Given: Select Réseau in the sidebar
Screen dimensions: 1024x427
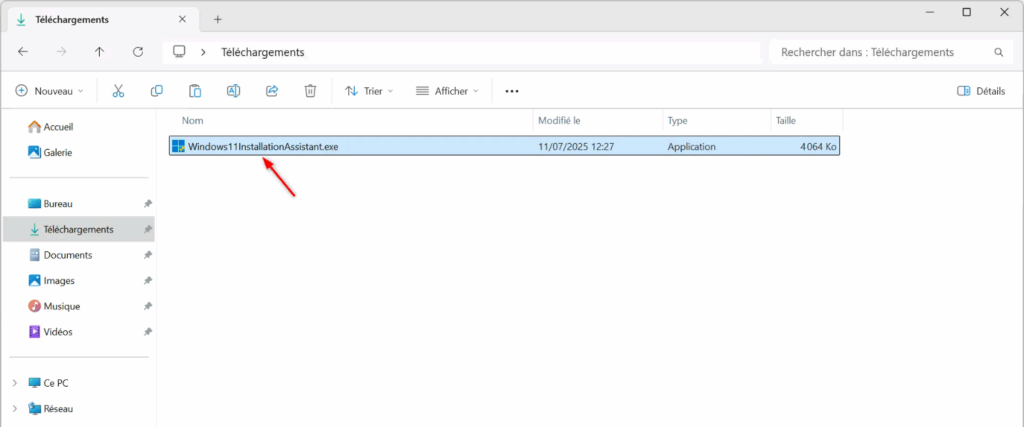Looking at the screenshot, I should pyautogui.click(x=50, y=409).
